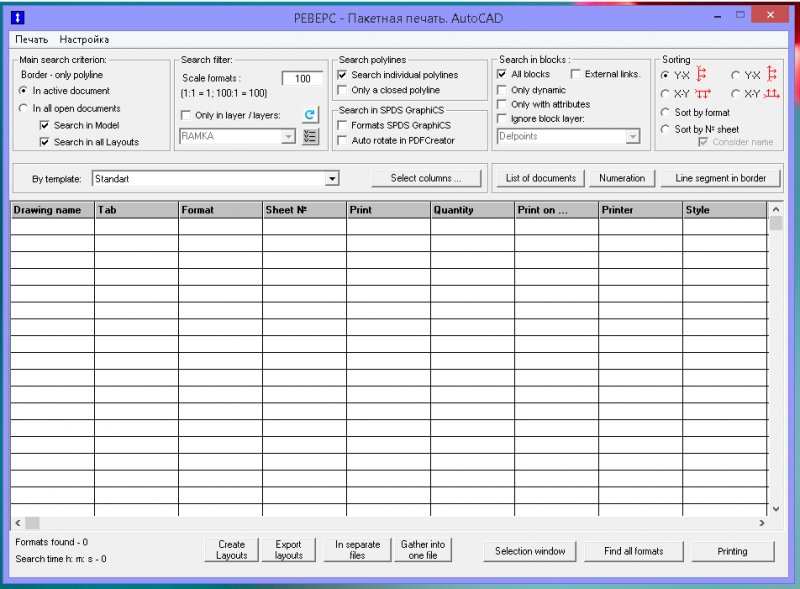Click the layer list selection icon
This screenshot has width=800, height=589.
[310, 136]
